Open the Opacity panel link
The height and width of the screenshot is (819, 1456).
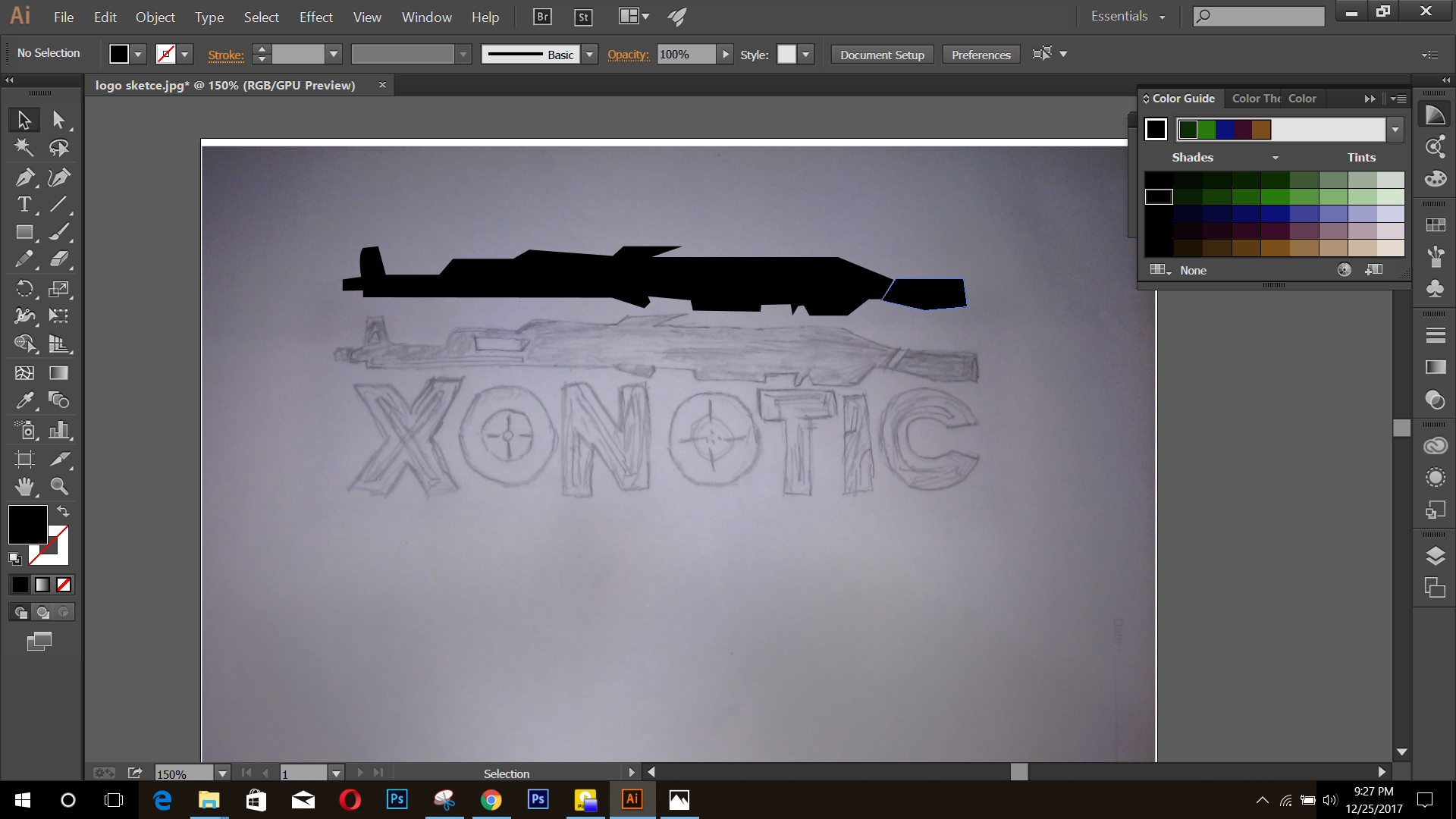pos(628,55)
